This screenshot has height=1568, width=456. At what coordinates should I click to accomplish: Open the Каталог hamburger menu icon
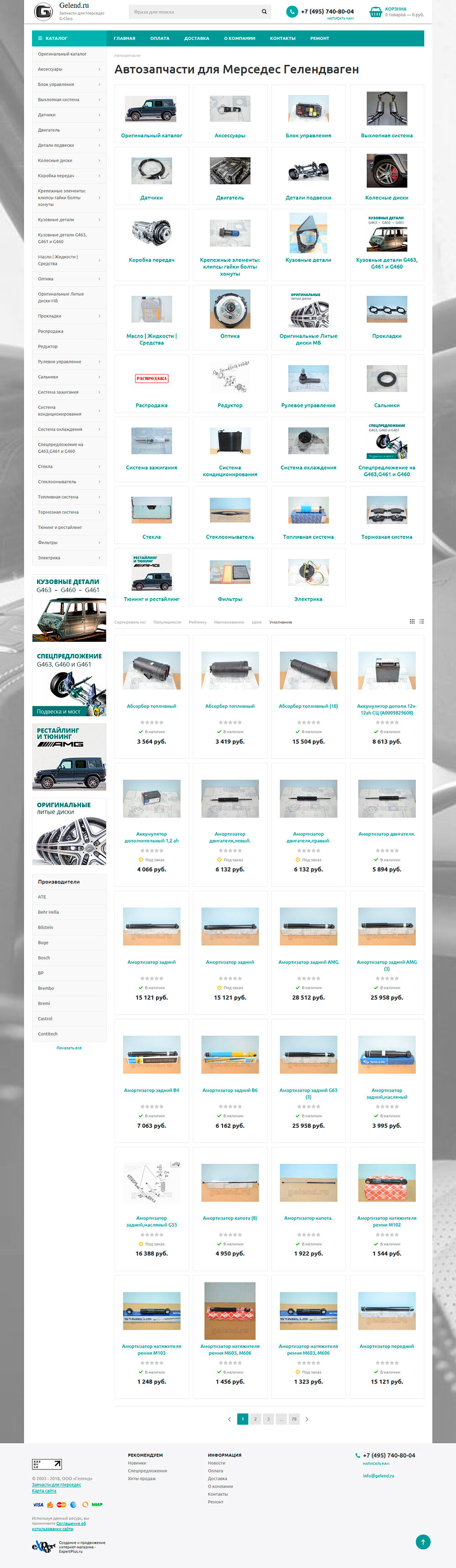click(x=40, y=38)
